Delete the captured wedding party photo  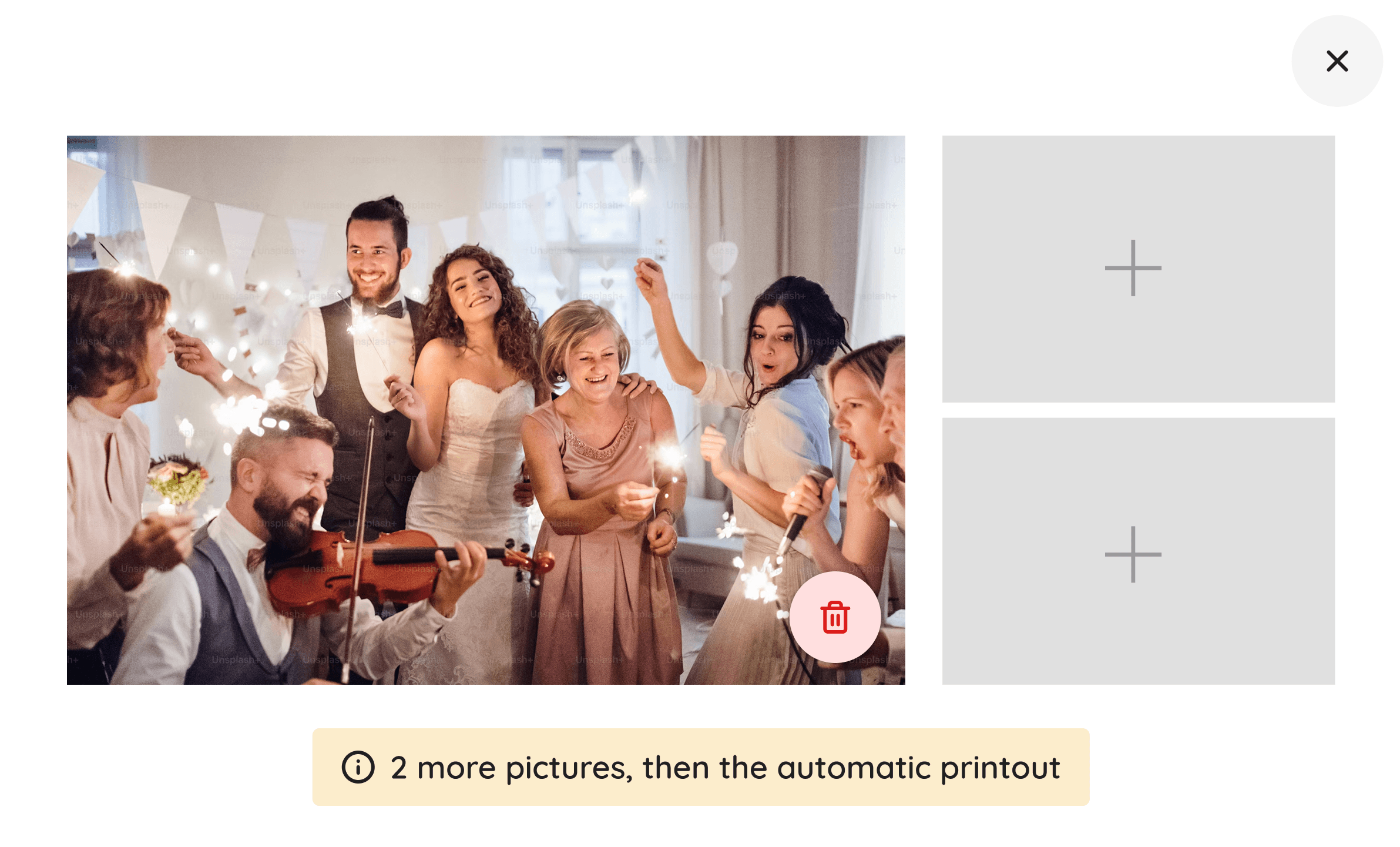click(x=834, y=617)
